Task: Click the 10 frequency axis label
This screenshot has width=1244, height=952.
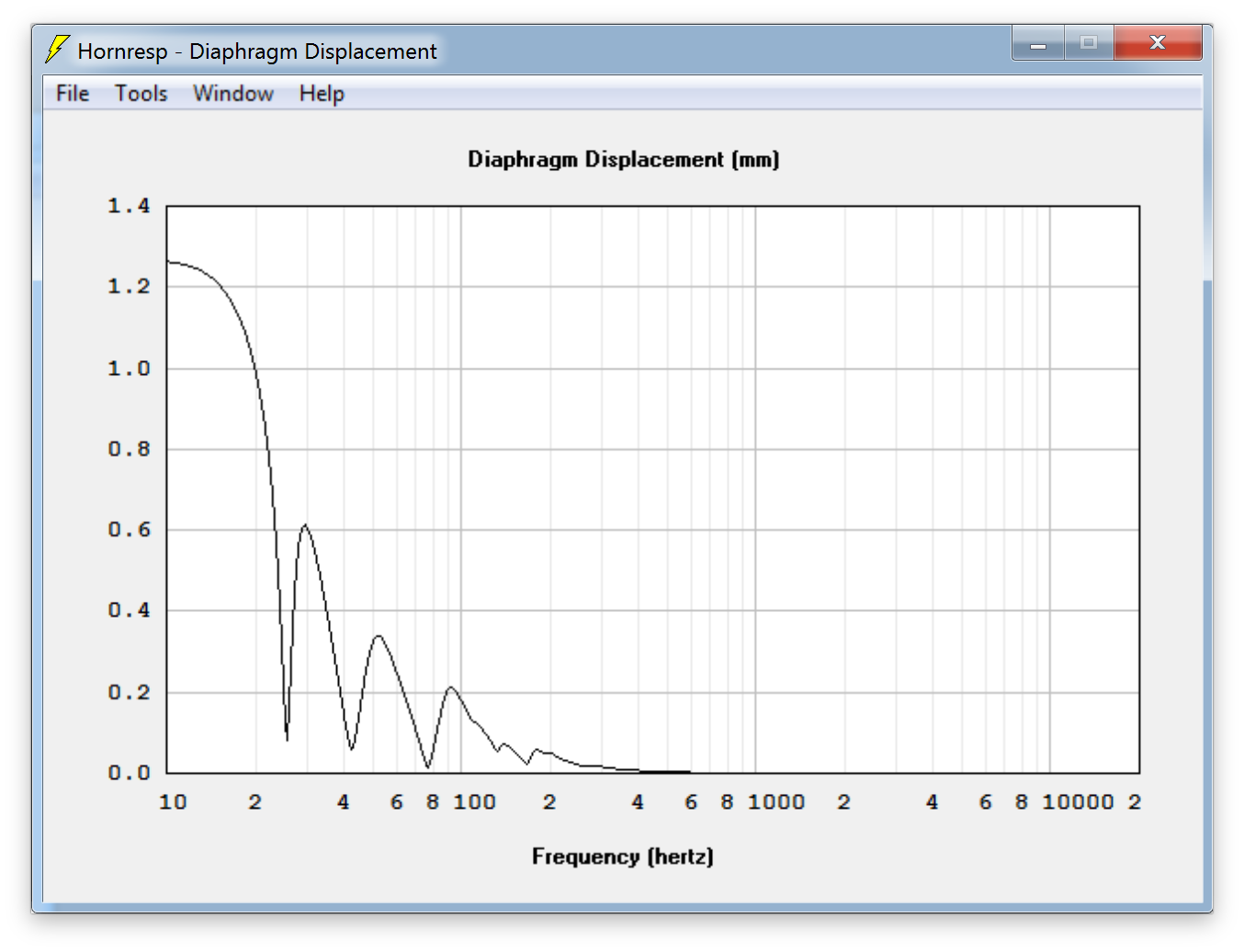Action: [x=173, y=802]
